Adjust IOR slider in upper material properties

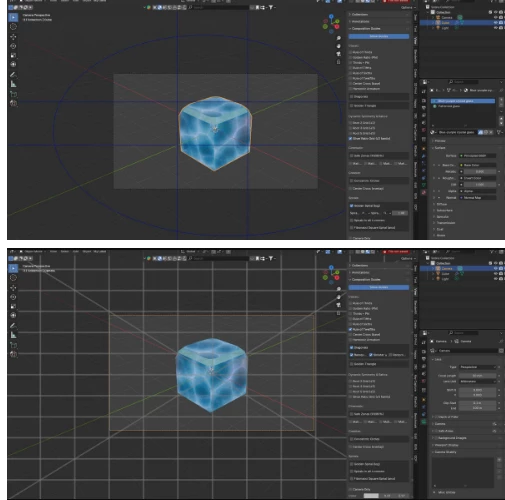point(479,184)
